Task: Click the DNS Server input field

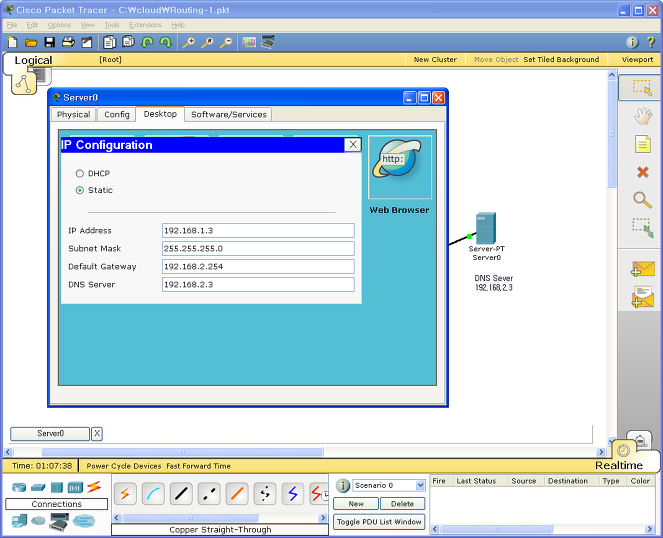Action: pyautogui.click(x=258, y=285)
